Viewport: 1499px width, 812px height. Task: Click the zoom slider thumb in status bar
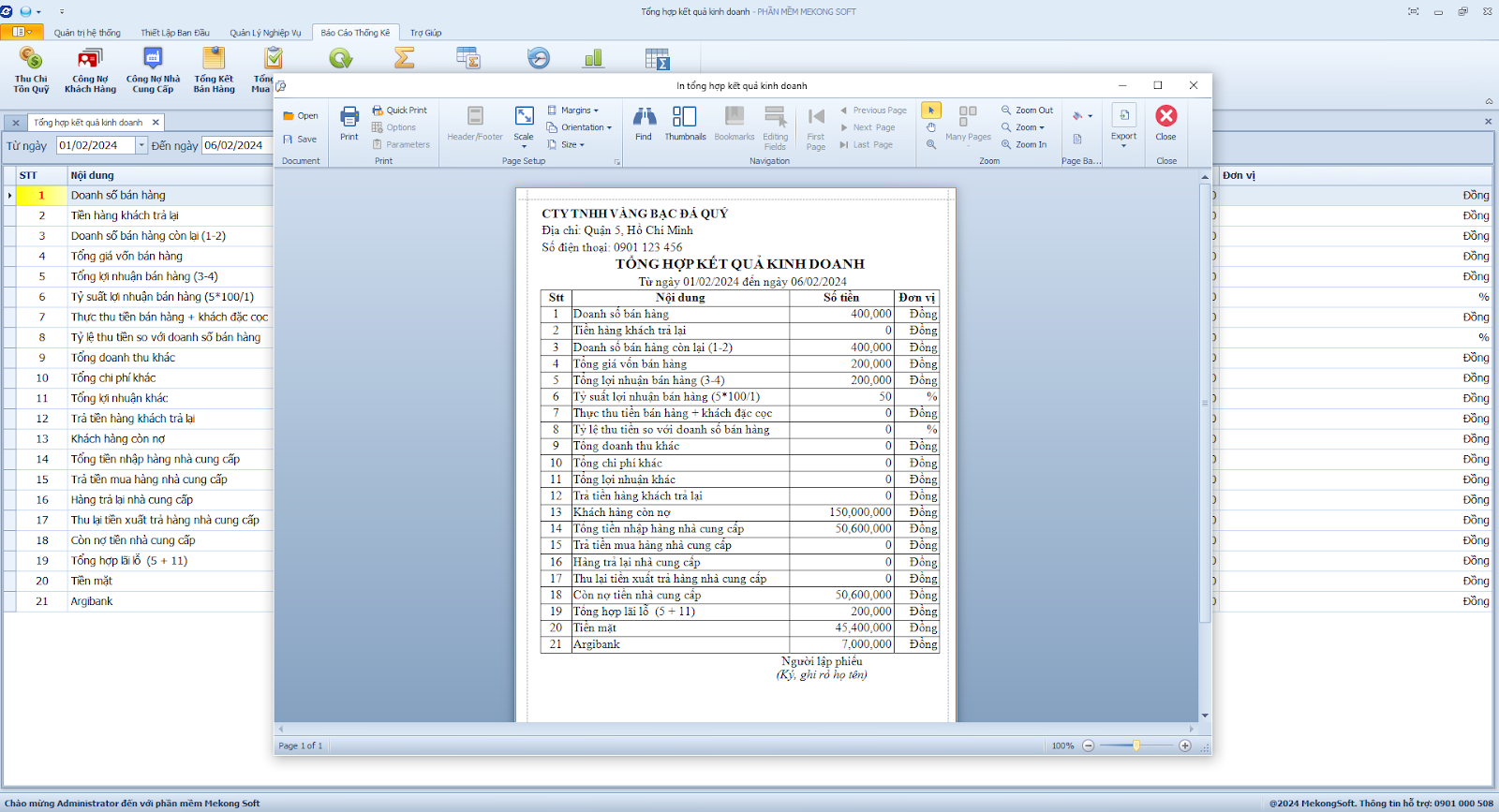(1136, 746)
